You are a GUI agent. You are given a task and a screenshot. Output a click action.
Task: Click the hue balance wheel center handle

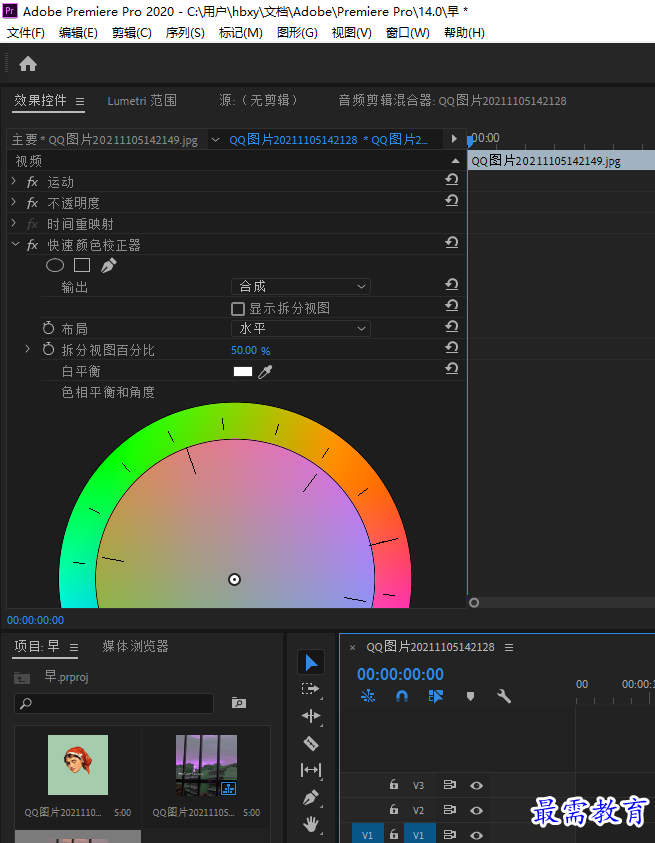[234, 580]
